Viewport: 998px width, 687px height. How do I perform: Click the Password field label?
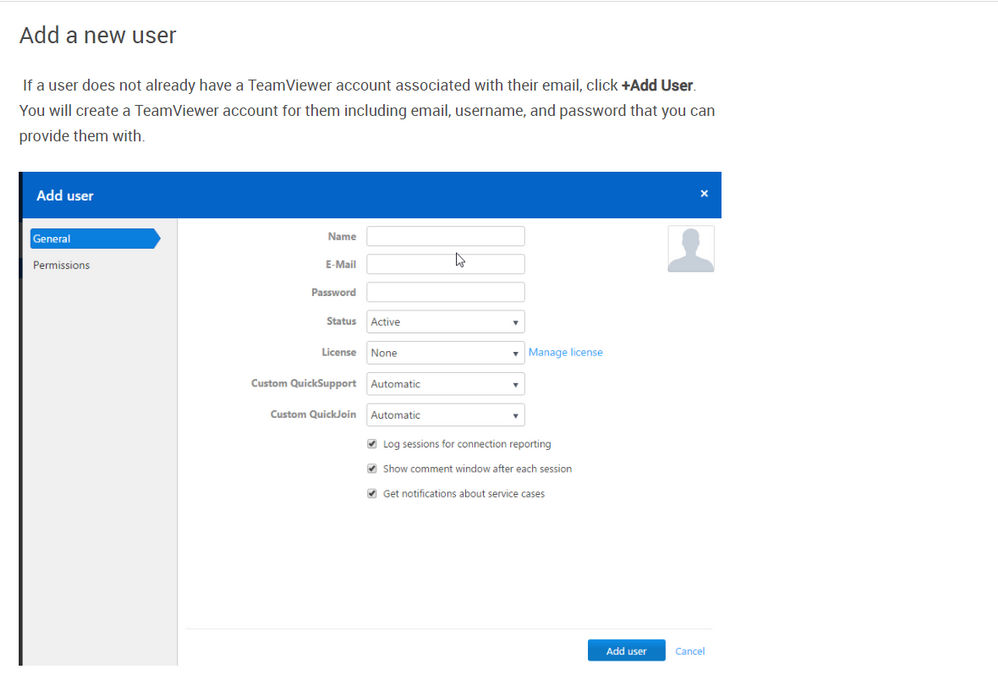pos(334,292)
